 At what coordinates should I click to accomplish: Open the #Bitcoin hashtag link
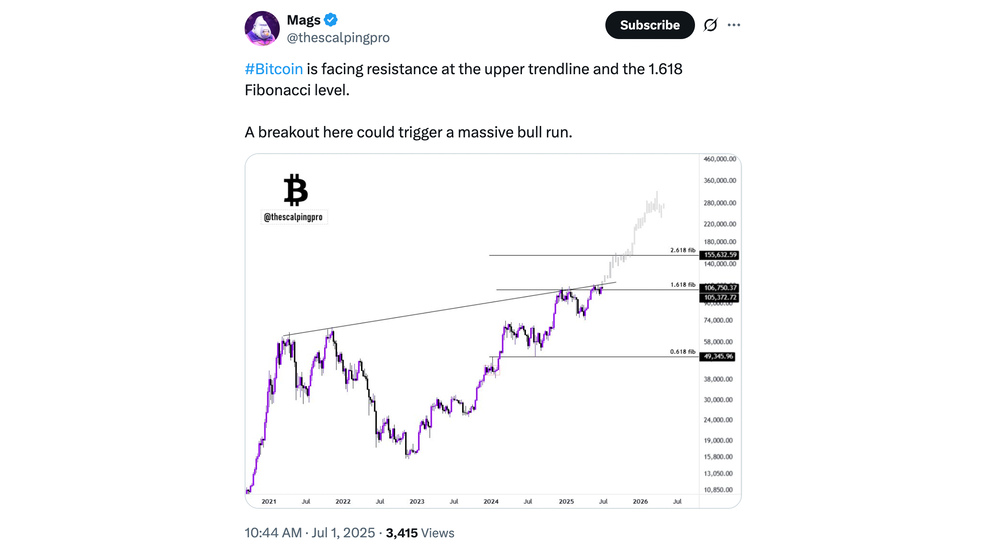[274, 69]
